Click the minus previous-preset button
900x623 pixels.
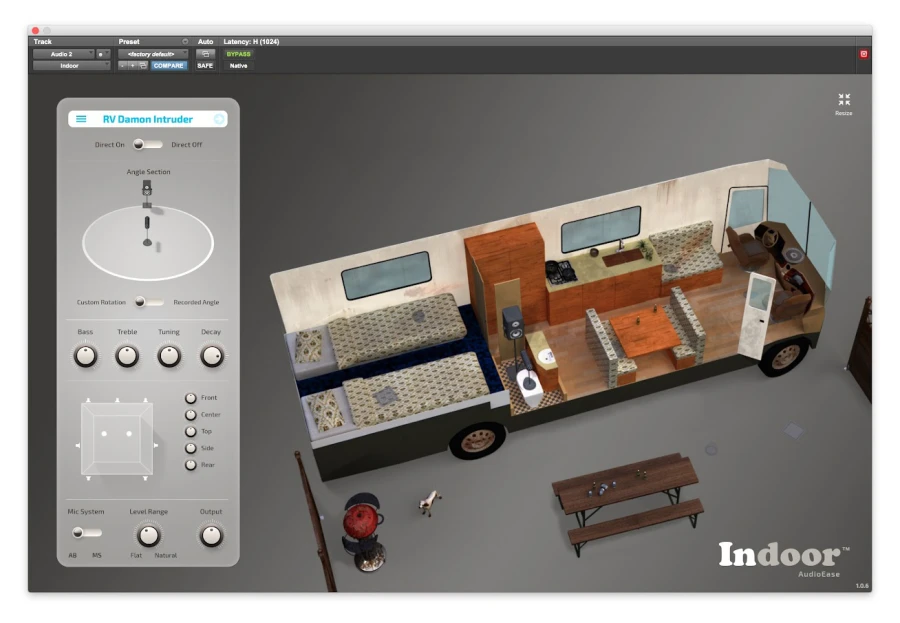coord(122,65)
